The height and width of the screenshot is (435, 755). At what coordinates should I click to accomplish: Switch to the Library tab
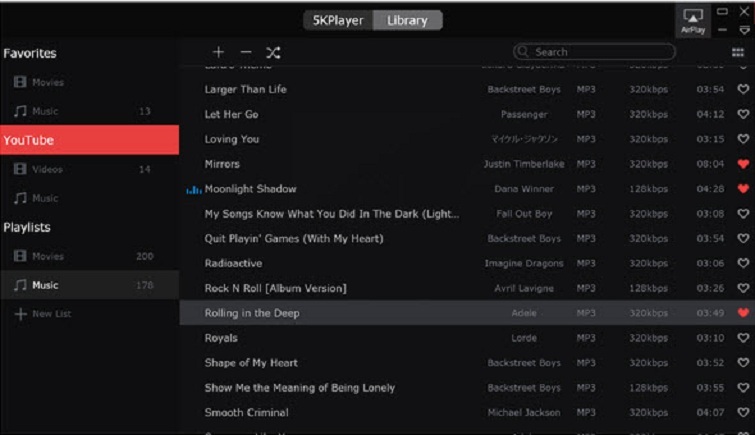407,20
